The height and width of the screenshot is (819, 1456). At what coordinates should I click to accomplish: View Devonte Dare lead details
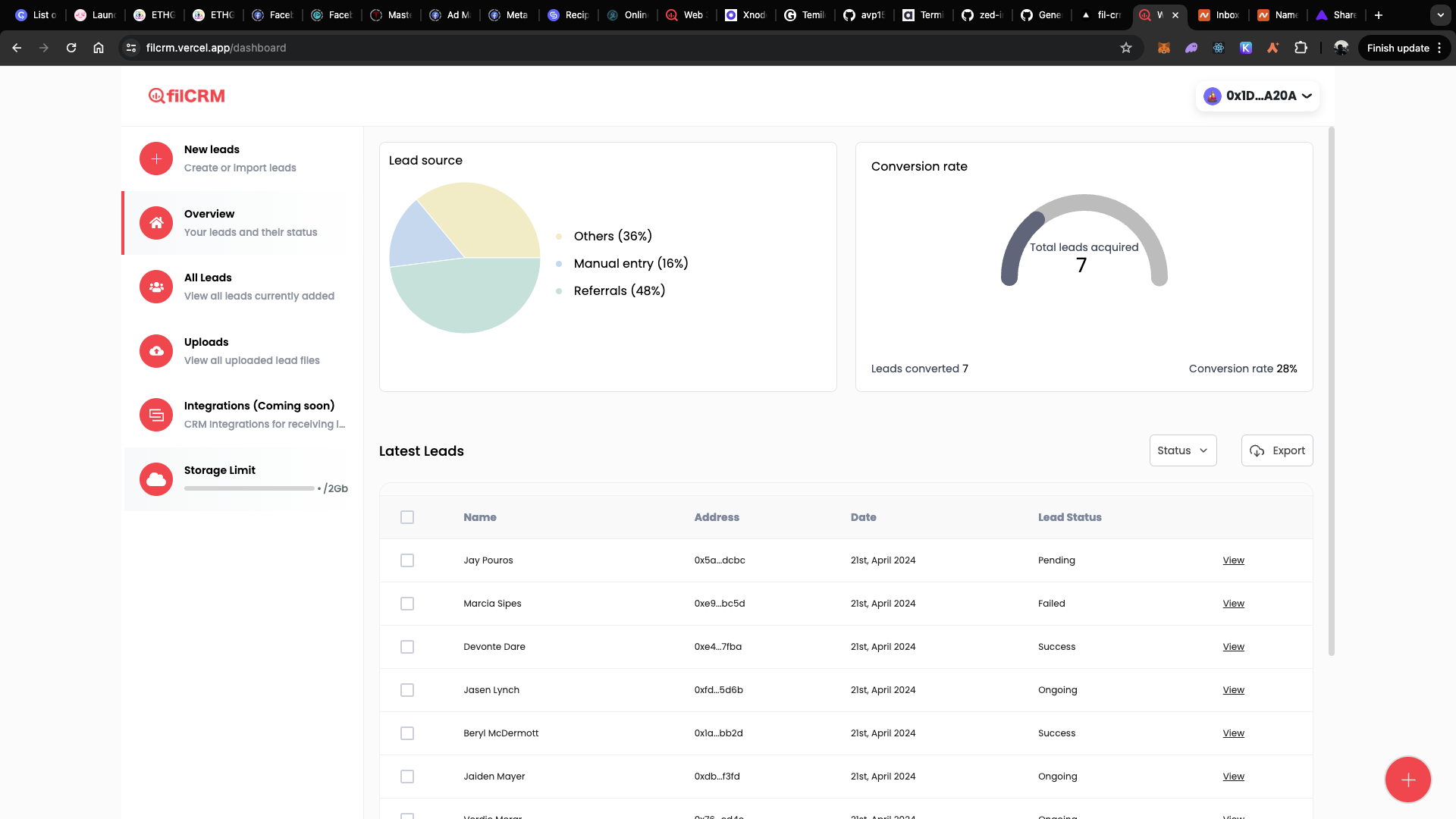(x=1233, y=647)
